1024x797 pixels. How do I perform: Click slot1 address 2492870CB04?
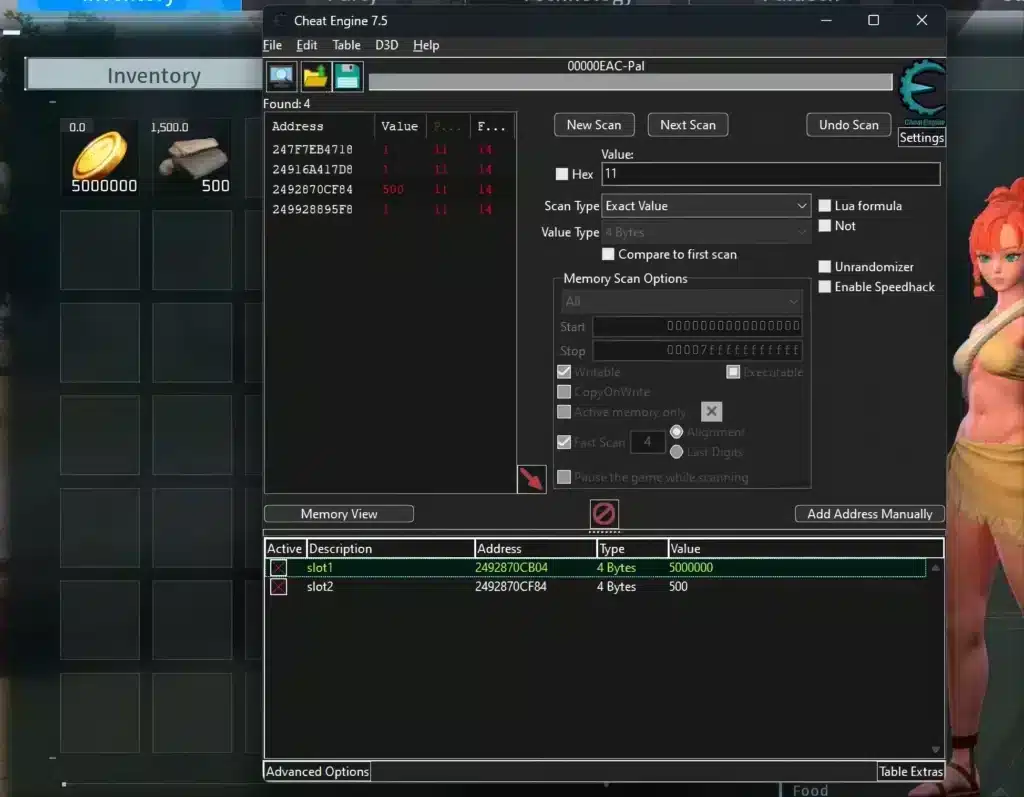pyautogui.click(x=511, y=568)
